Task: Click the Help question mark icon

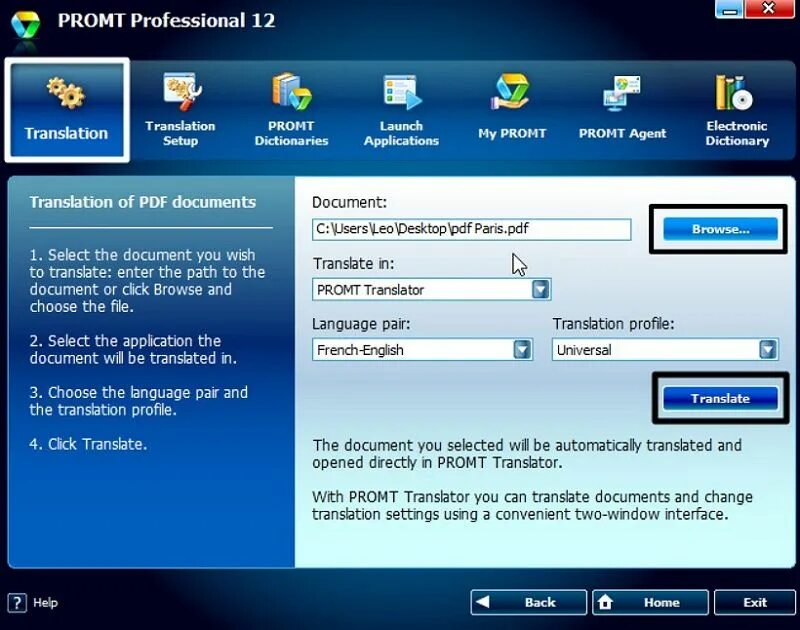Action: (x=17, y=602)
